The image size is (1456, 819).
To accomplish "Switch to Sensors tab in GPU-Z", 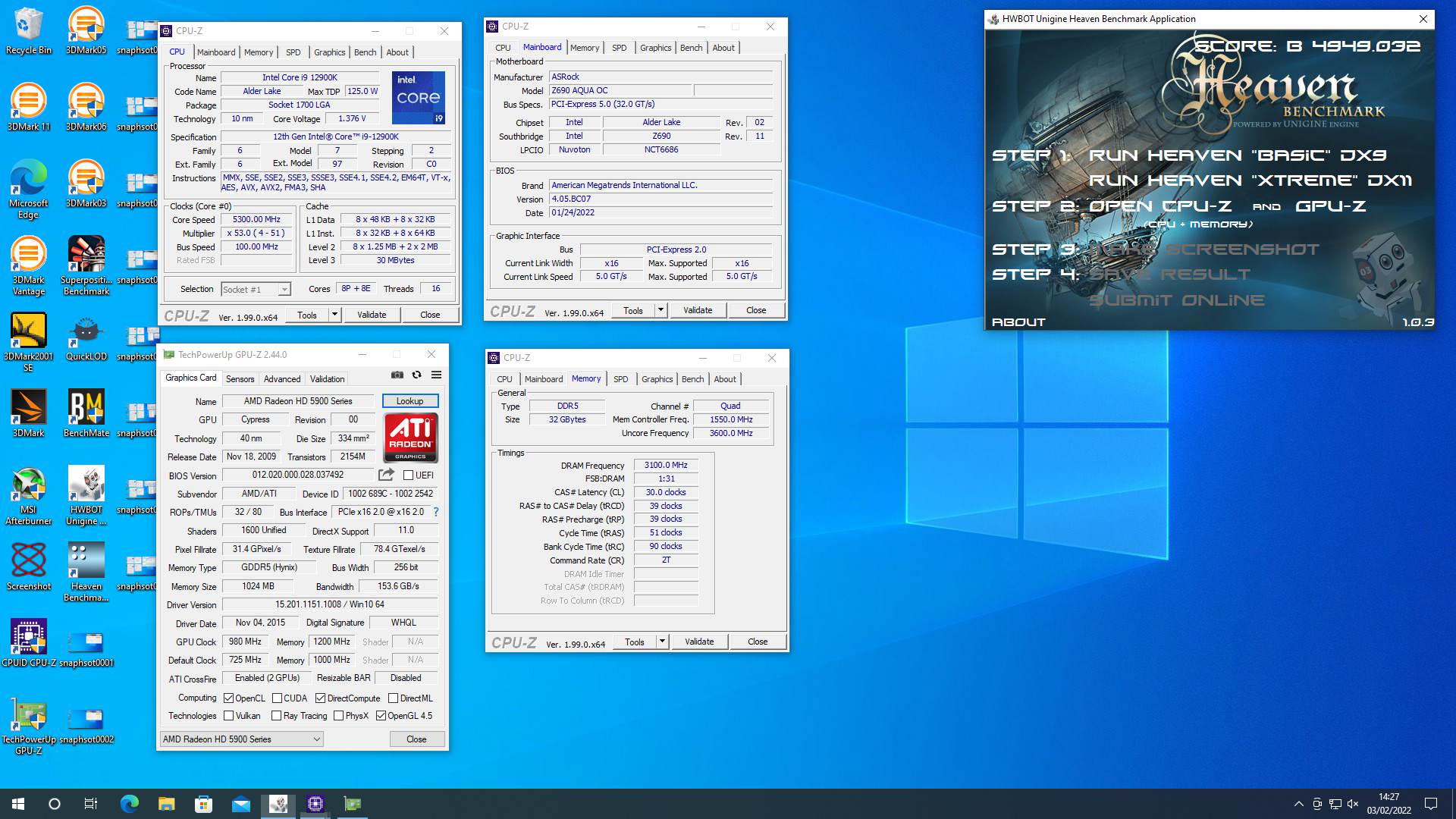I will click(240, 379).
